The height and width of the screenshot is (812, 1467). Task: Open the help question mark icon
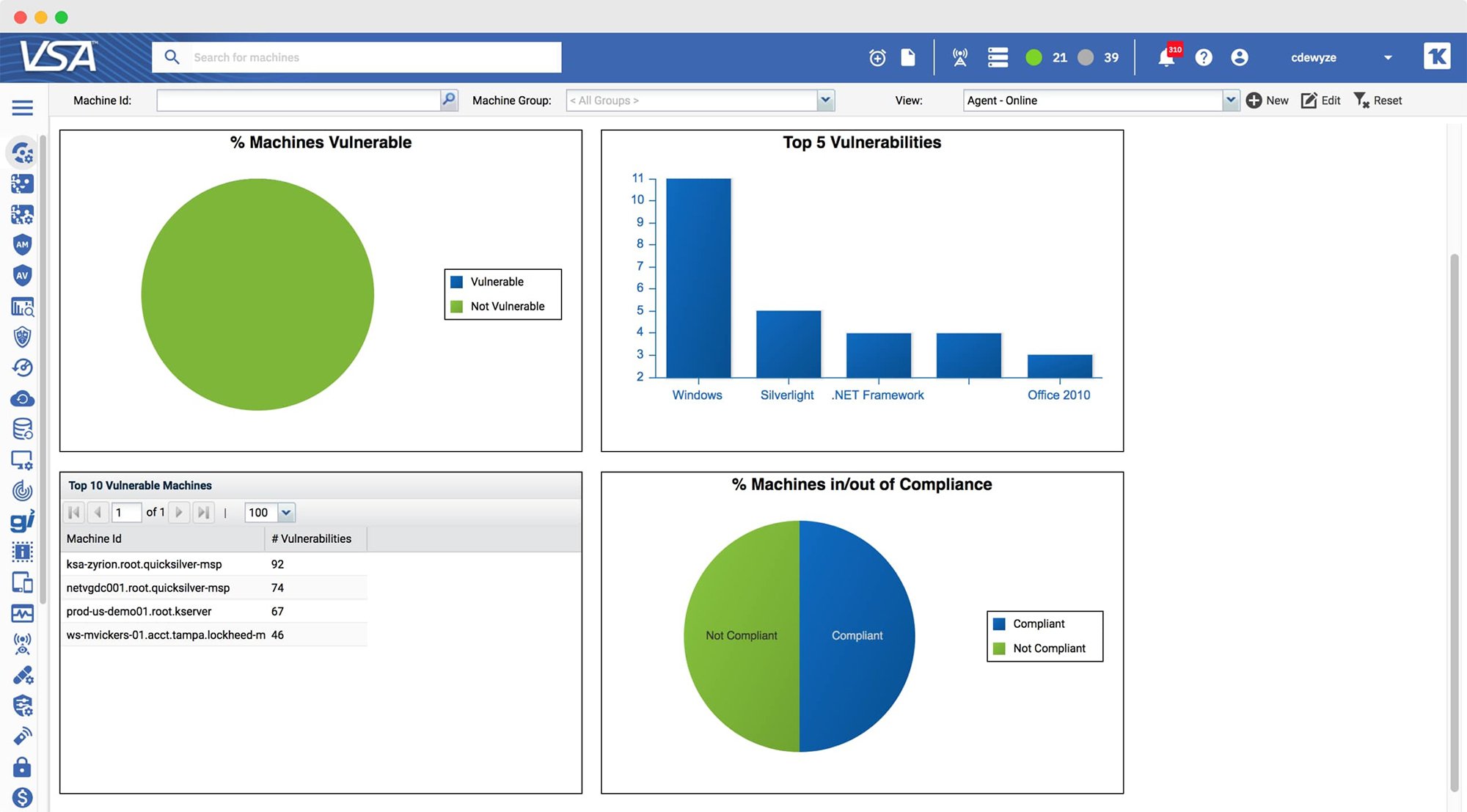(1203, 57)
